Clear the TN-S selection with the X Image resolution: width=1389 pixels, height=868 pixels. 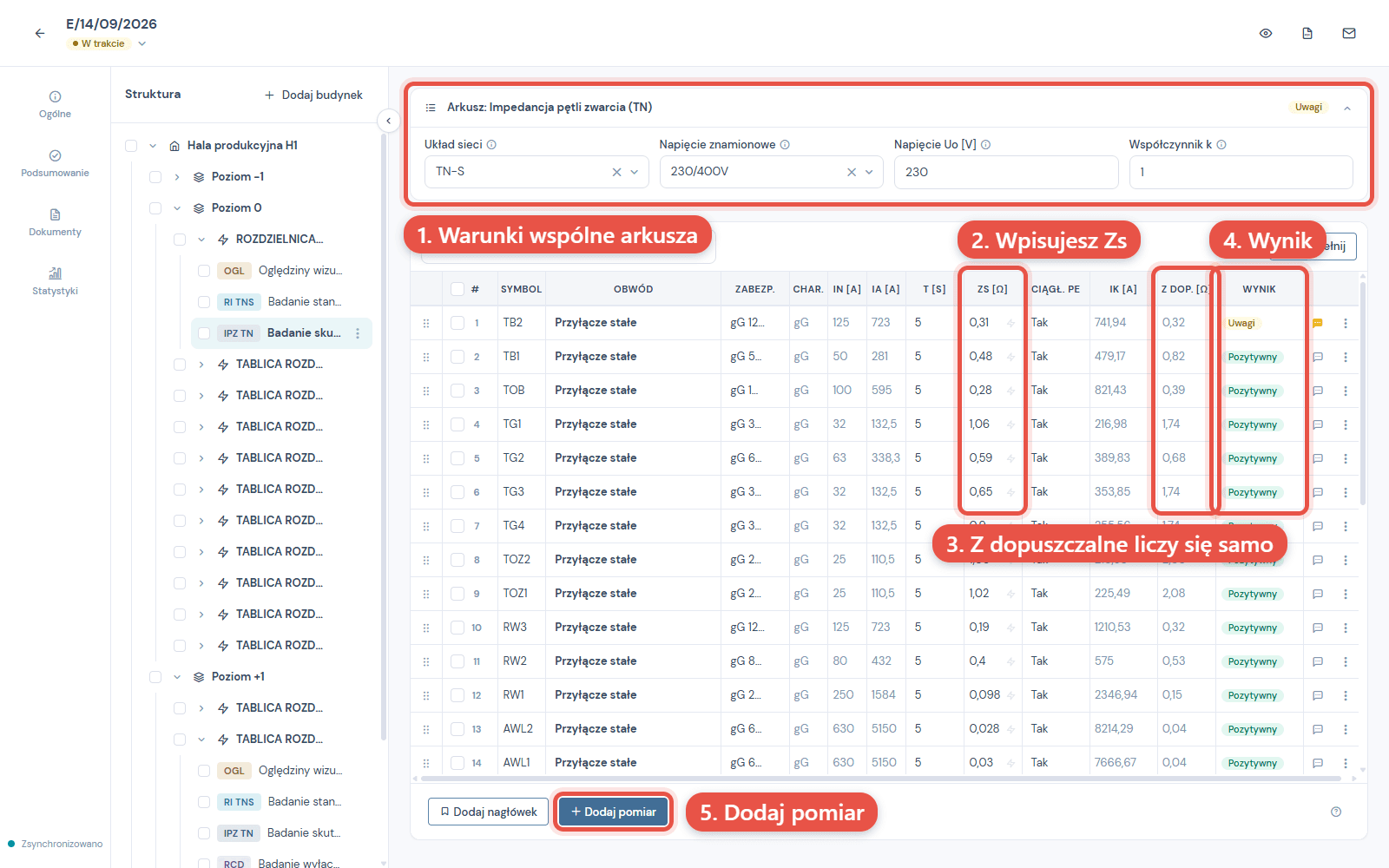coord(616,172)
